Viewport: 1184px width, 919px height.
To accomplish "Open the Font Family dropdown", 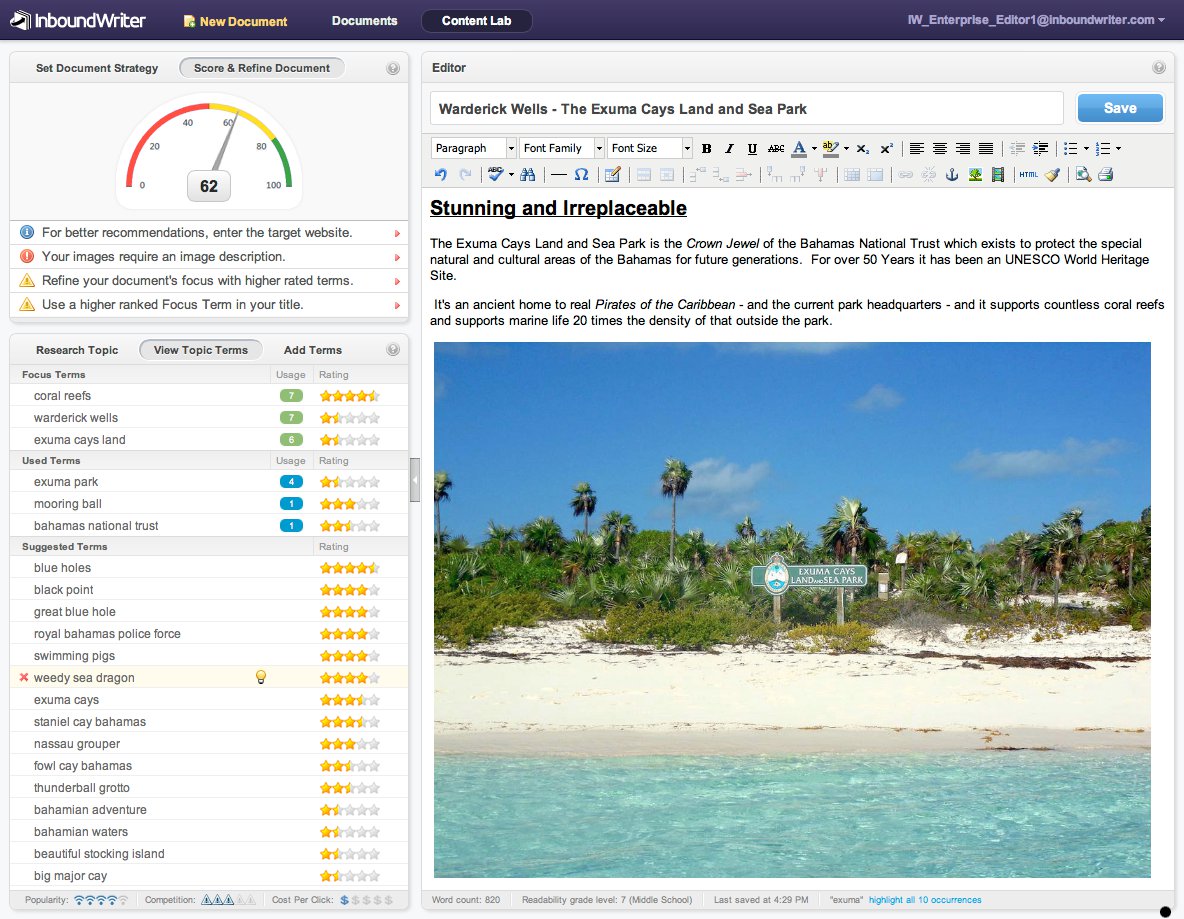I will [561, 148].
